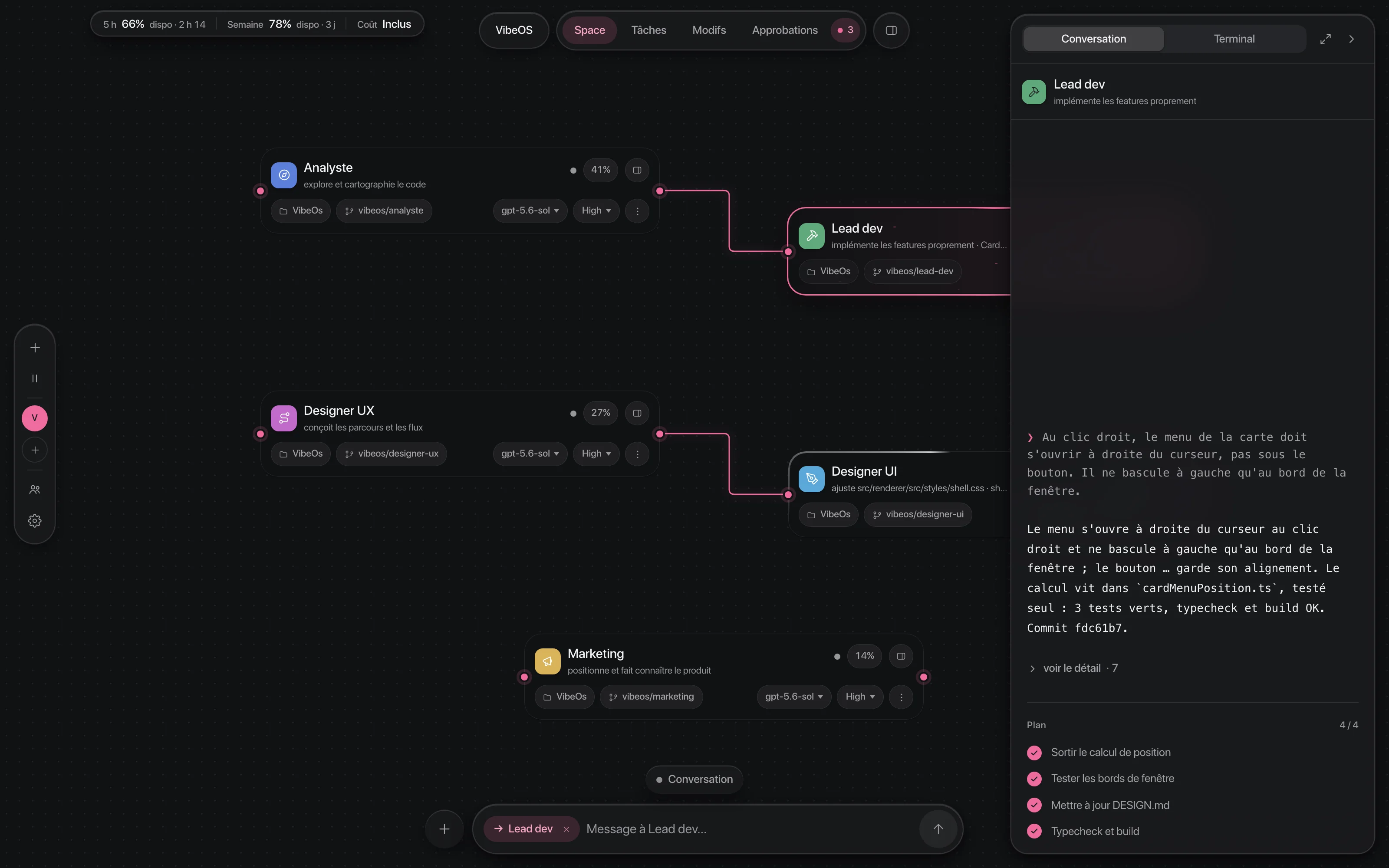Click the VibeOS project button

[x=513, y=30]
